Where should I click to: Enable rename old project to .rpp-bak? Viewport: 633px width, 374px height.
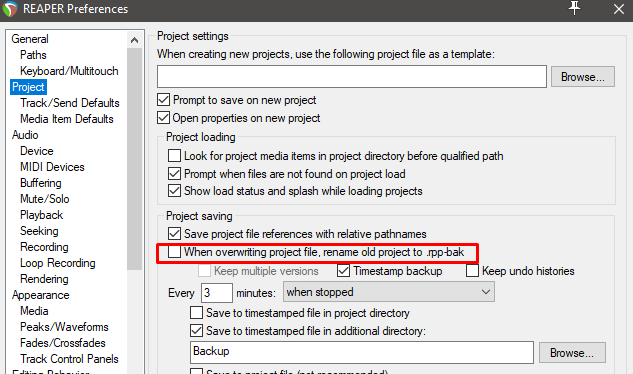tap(174, 252)
